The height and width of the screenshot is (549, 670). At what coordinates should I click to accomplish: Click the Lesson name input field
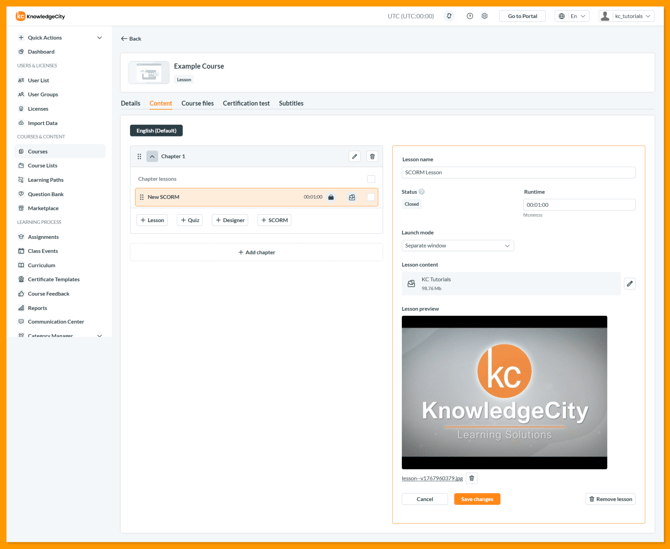pos(518,172)
